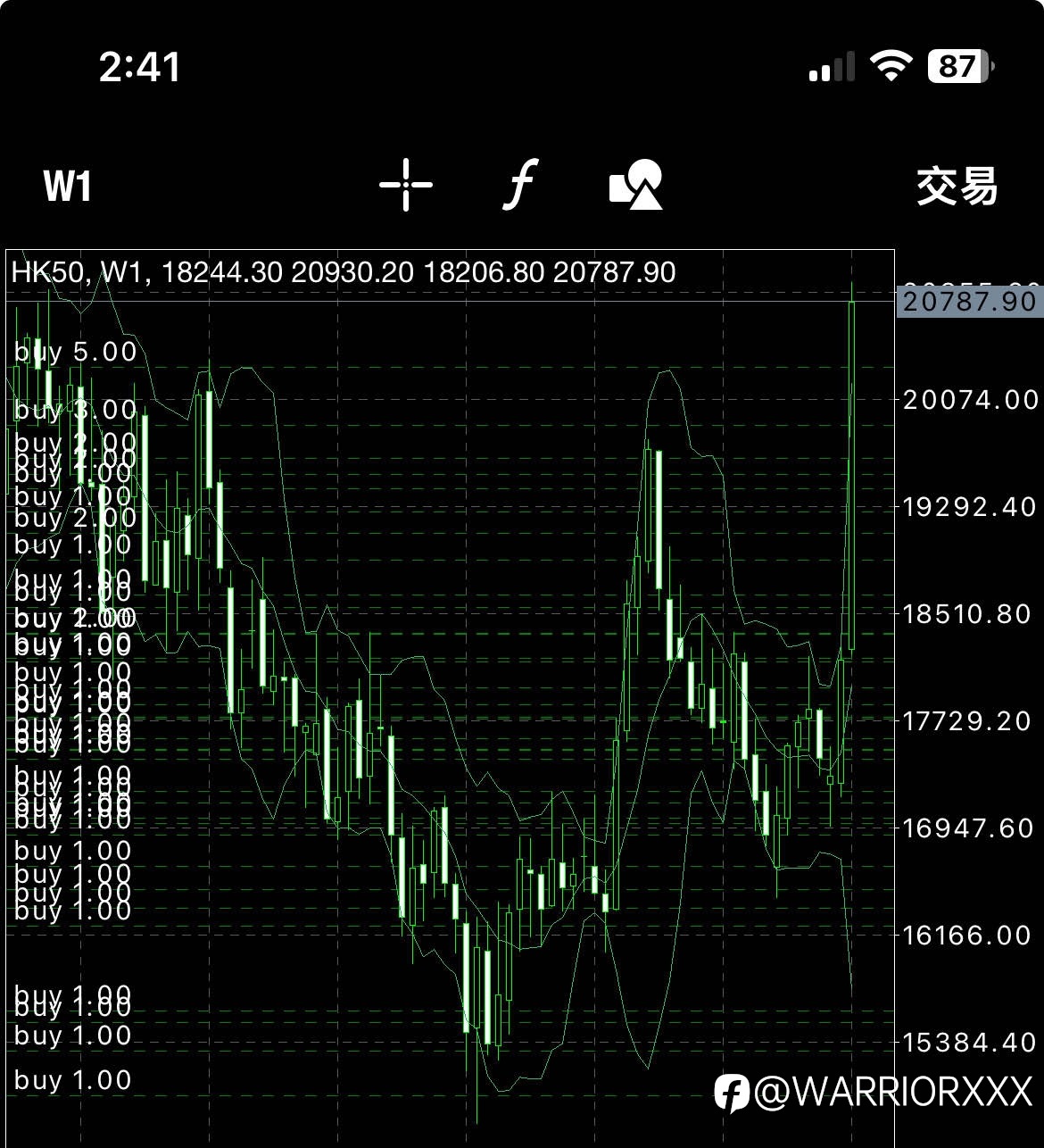Tap the 2:41 clock in status bar
1044x1148 pixels.
[140, 67]
